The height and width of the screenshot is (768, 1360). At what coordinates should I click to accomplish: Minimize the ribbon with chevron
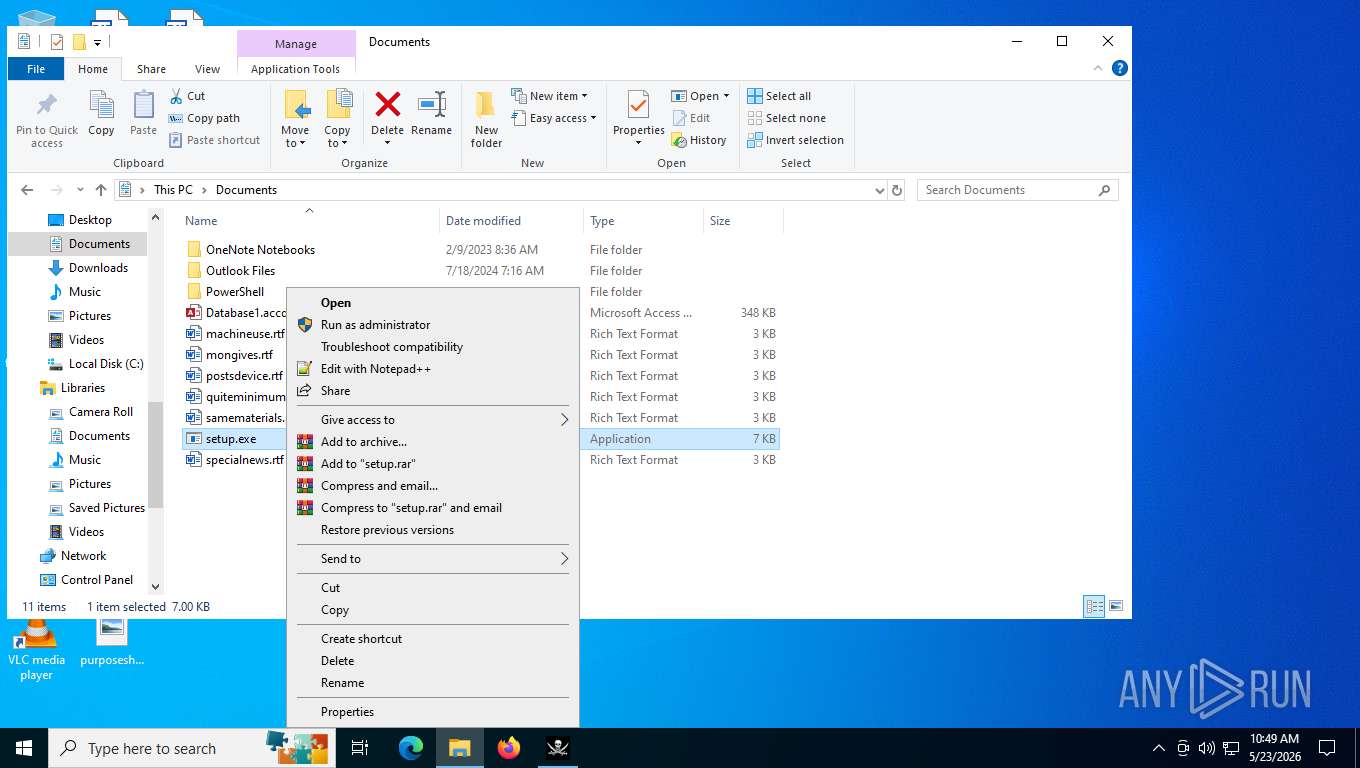[x=1099, y=68]
